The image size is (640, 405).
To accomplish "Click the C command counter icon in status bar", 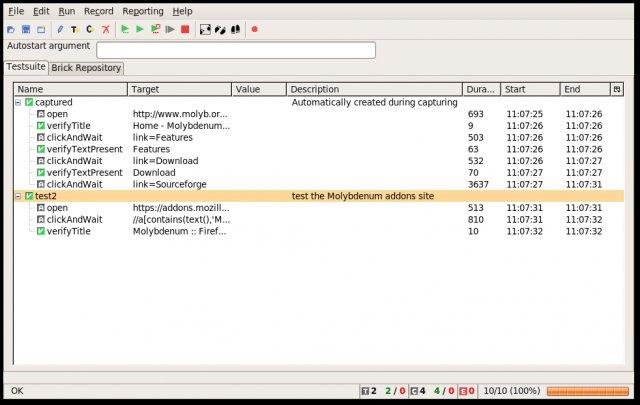I will tap(414, 391).
